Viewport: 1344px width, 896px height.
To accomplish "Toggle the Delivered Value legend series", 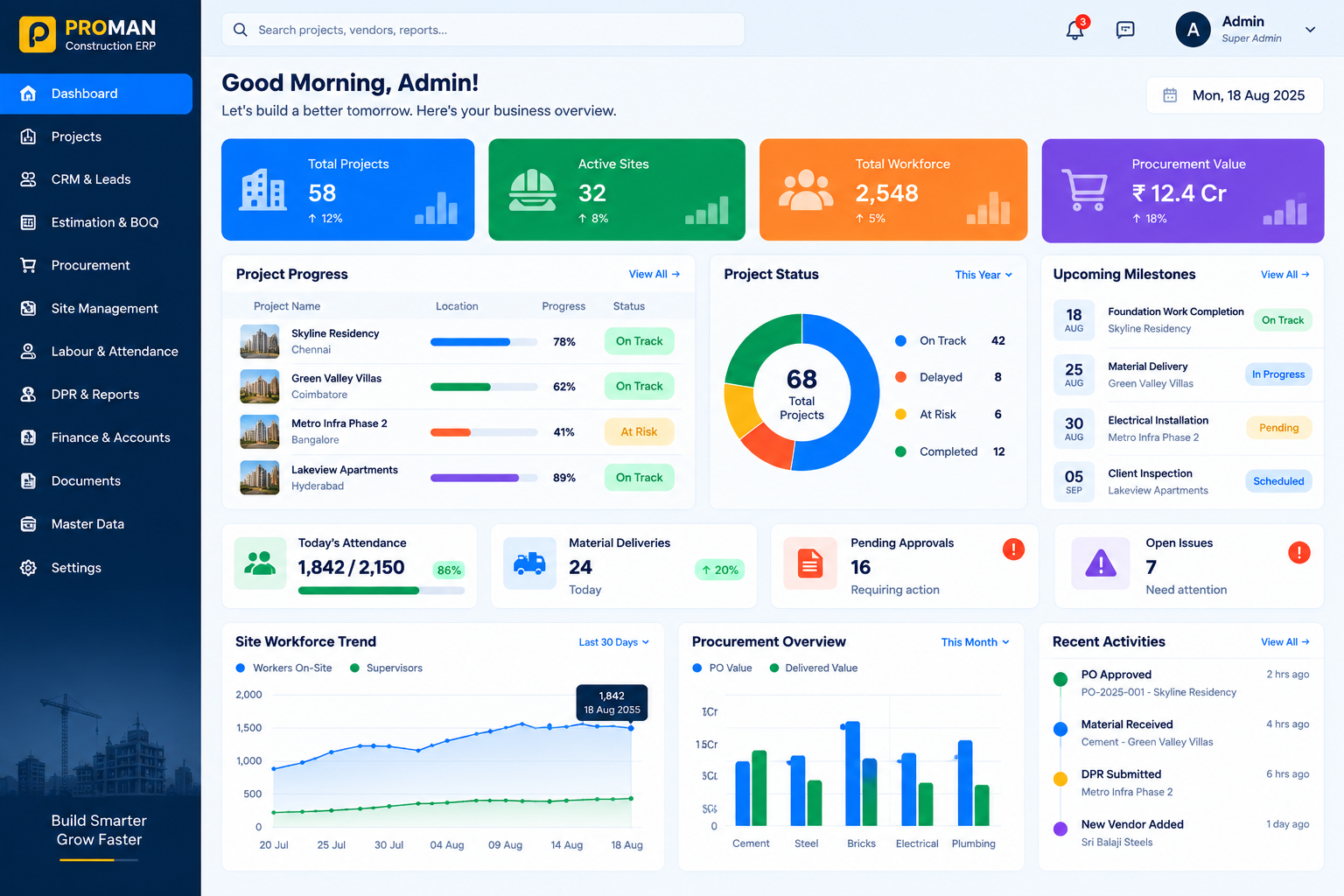I will [814, 668].
